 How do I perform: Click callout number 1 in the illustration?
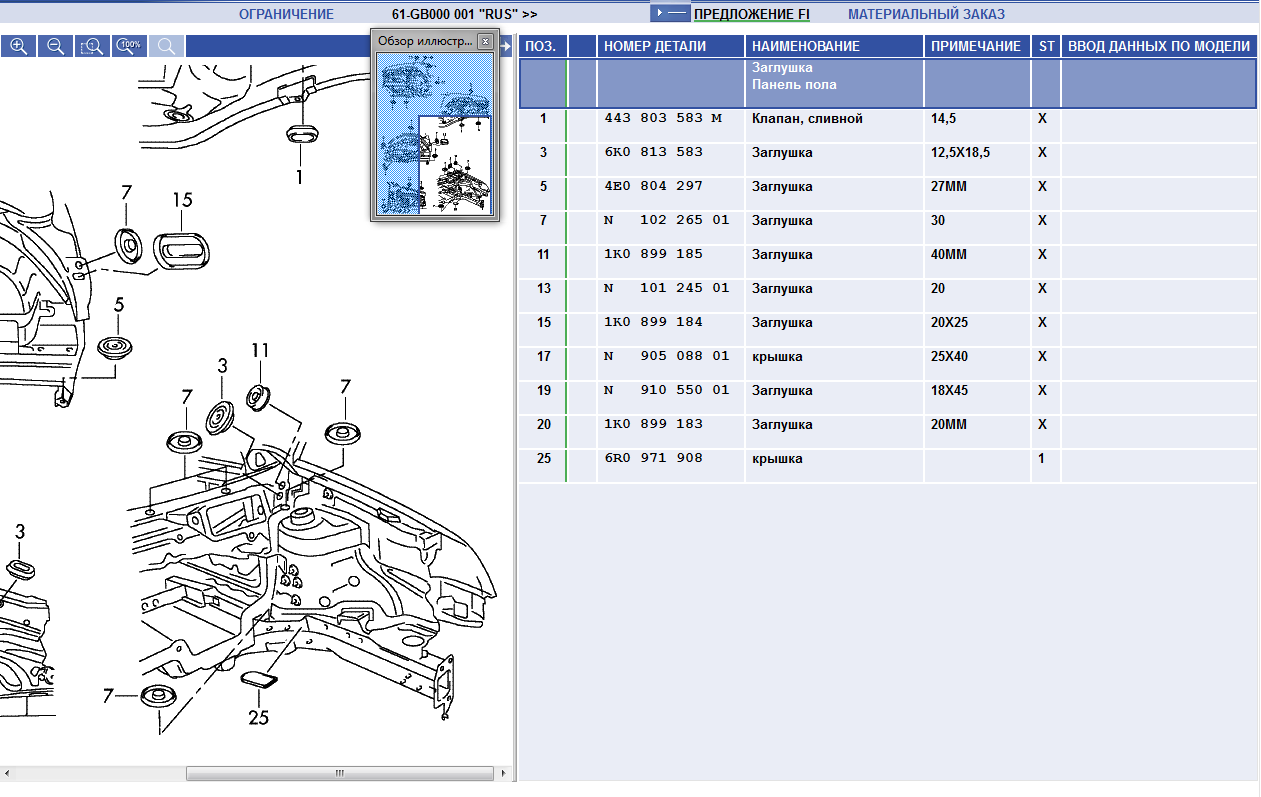pos(298,179)
